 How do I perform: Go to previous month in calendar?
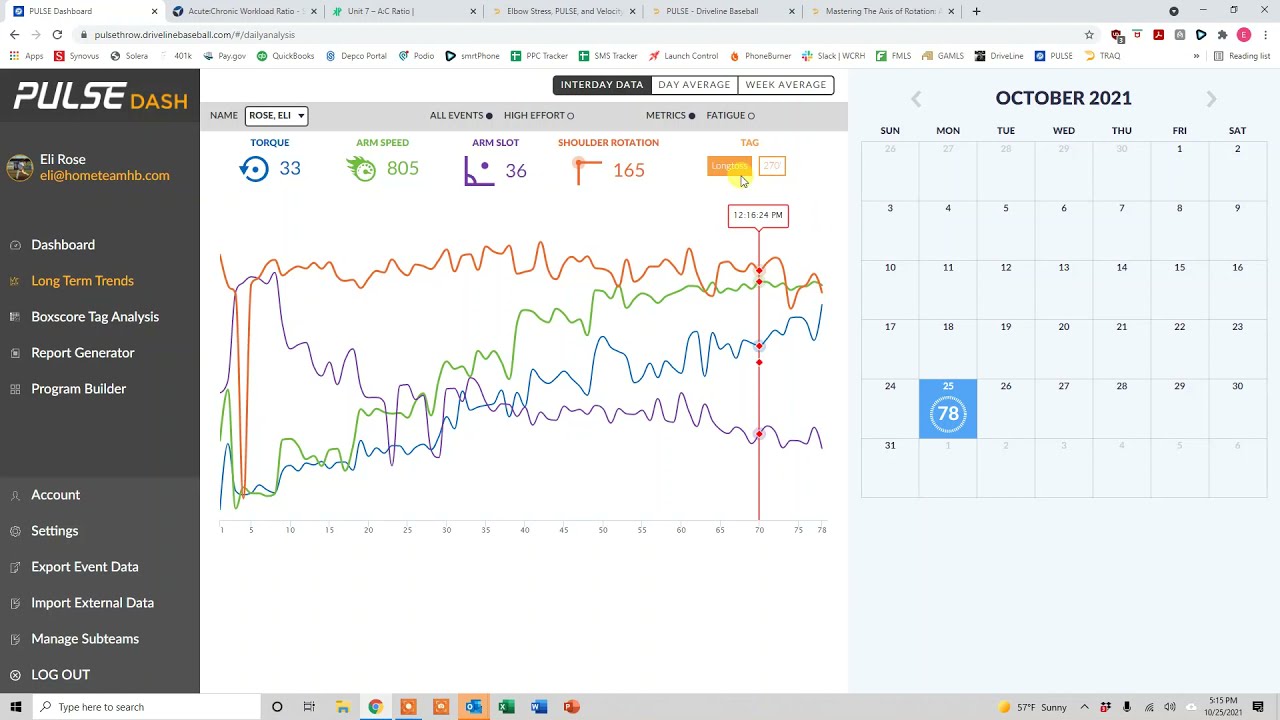(916, 98)
